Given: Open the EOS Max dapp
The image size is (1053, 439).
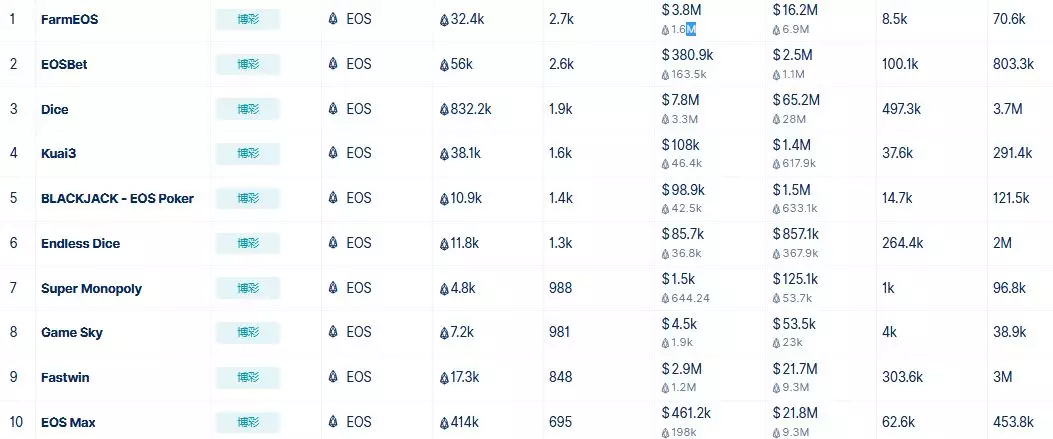Looking at the screenshot, I should tap(68, 423).
